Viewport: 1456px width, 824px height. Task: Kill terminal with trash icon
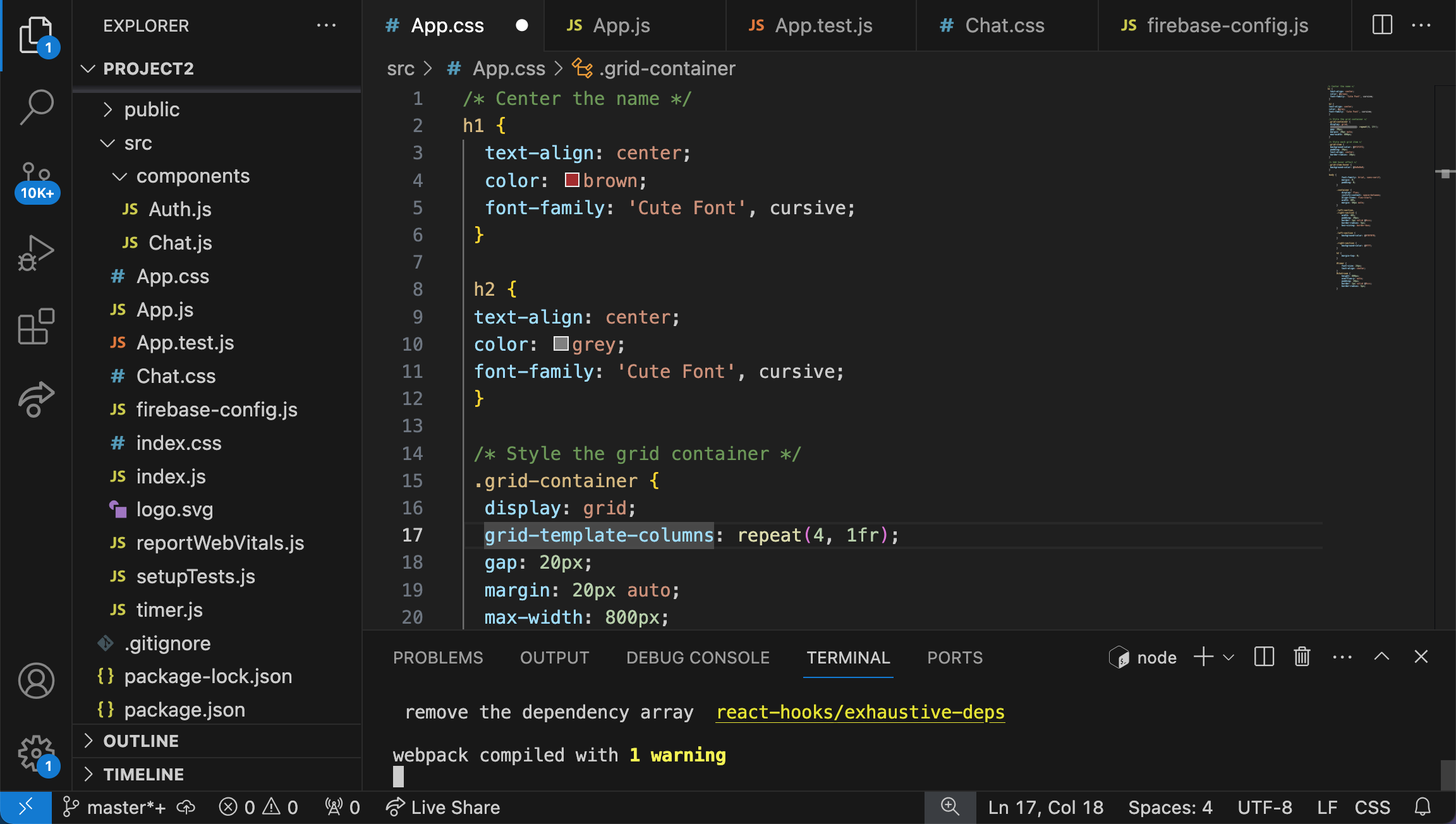[1302, 657]
